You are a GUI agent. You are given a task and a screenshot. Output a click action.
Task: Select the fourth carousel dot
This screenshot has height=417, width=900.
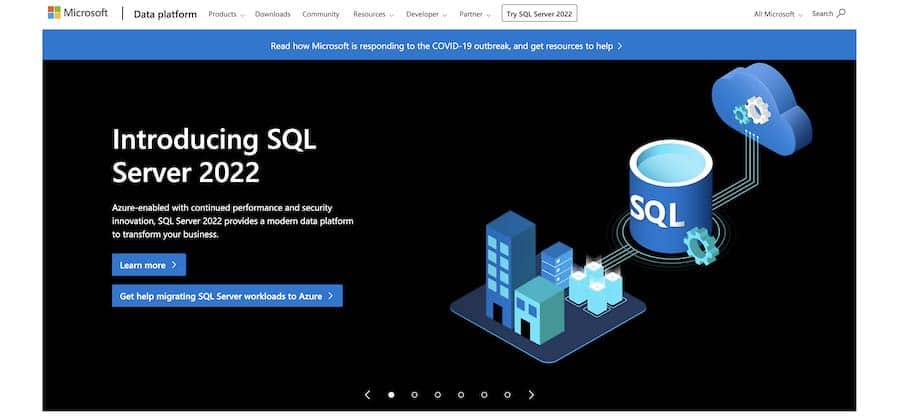tap(461, 395)
